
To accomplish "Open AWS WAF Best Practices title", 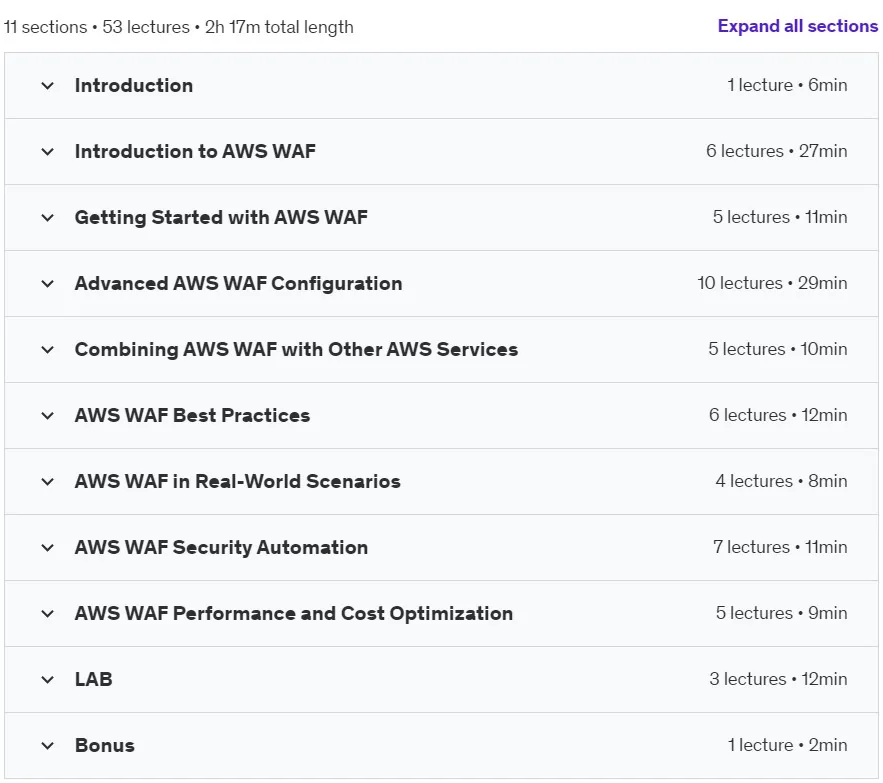I will [x=193, y=416].
